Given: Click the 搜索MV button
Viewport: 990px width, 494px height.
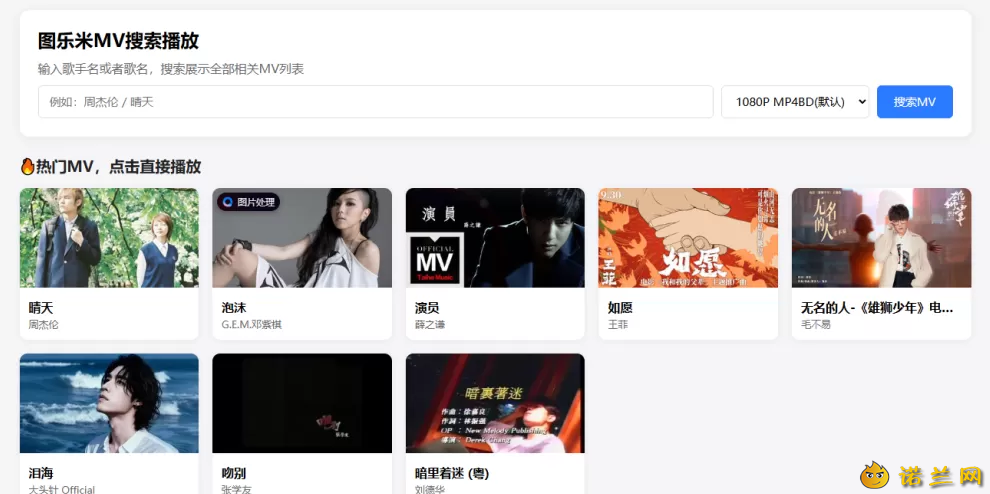Looking at the screenshot, I should pos(914,102).
